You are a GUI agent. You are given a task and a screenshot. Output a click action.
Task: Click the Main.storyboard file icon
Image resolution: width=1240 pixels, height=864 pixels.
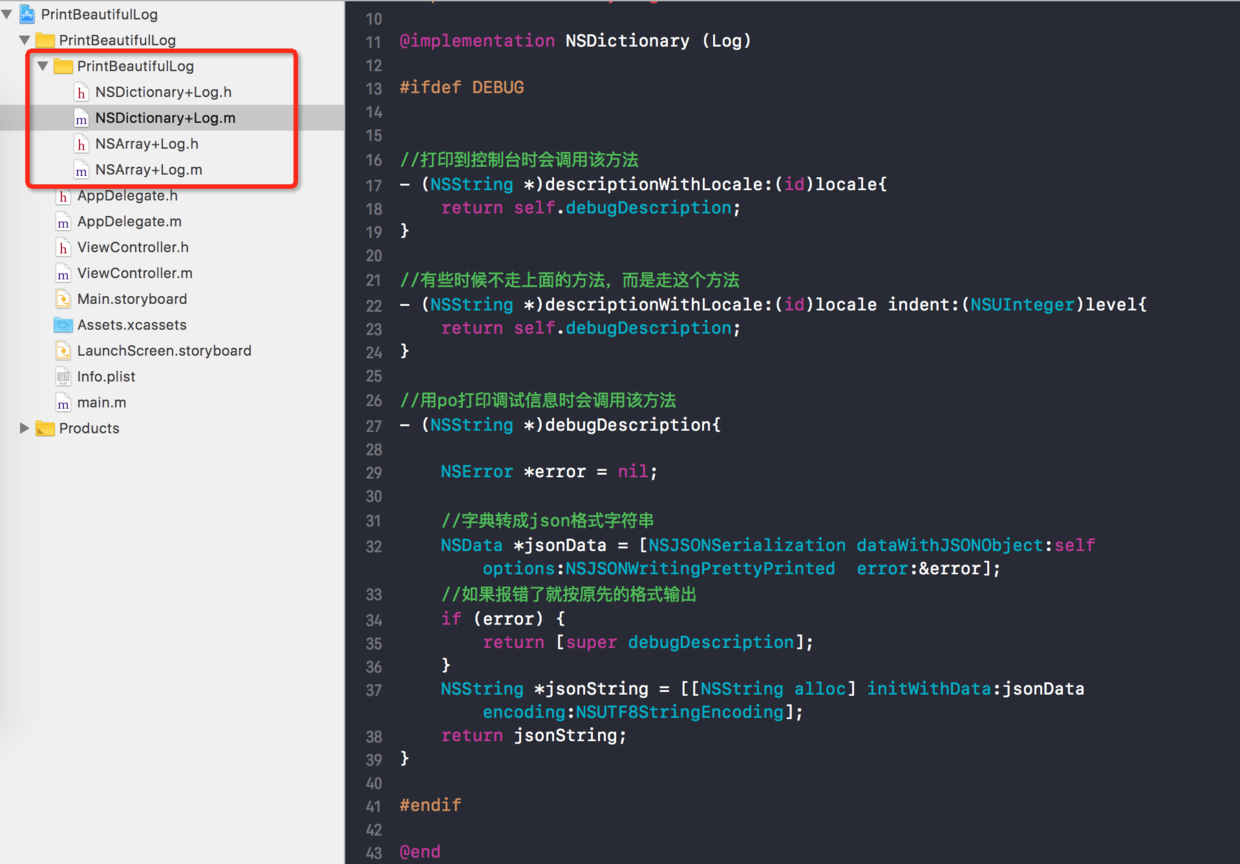[63, 299]
